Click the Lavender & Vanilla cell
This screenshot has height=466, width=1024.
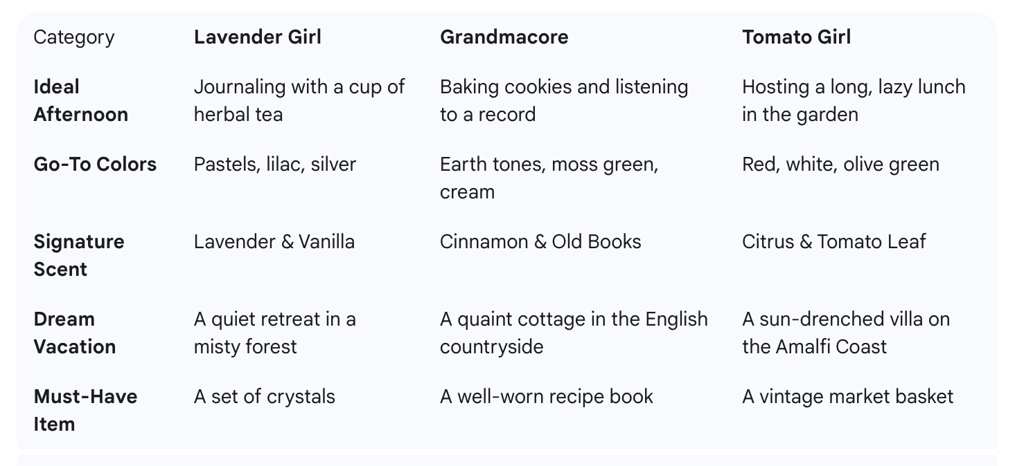(274, 242)
